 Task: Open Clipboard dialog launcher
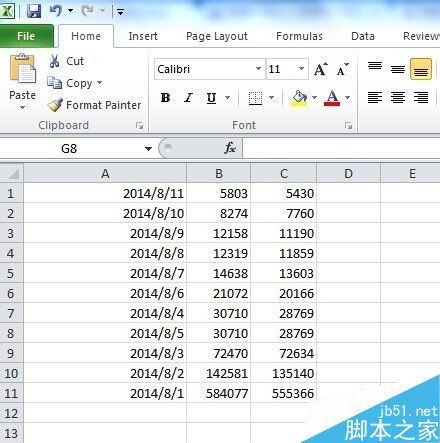[x=139, y=126]
